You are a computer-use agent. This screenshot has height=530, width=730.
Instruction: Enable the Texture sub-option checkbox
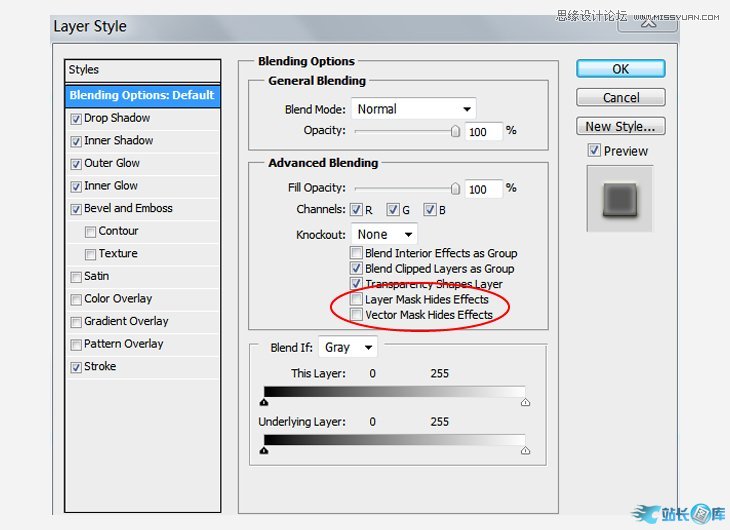click(91, 254)
